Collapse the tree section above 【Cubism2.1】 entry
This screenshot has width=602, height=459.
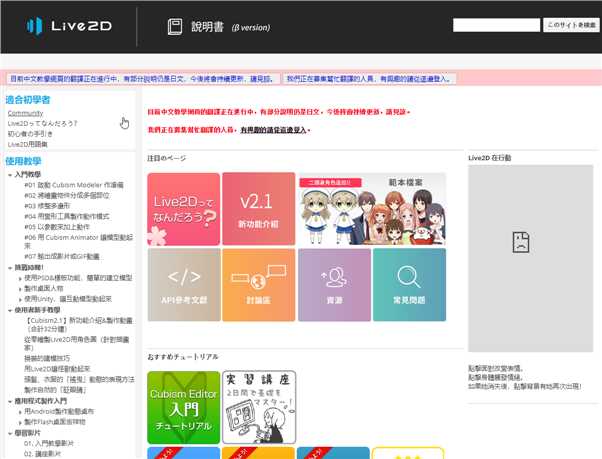[10, 310]
